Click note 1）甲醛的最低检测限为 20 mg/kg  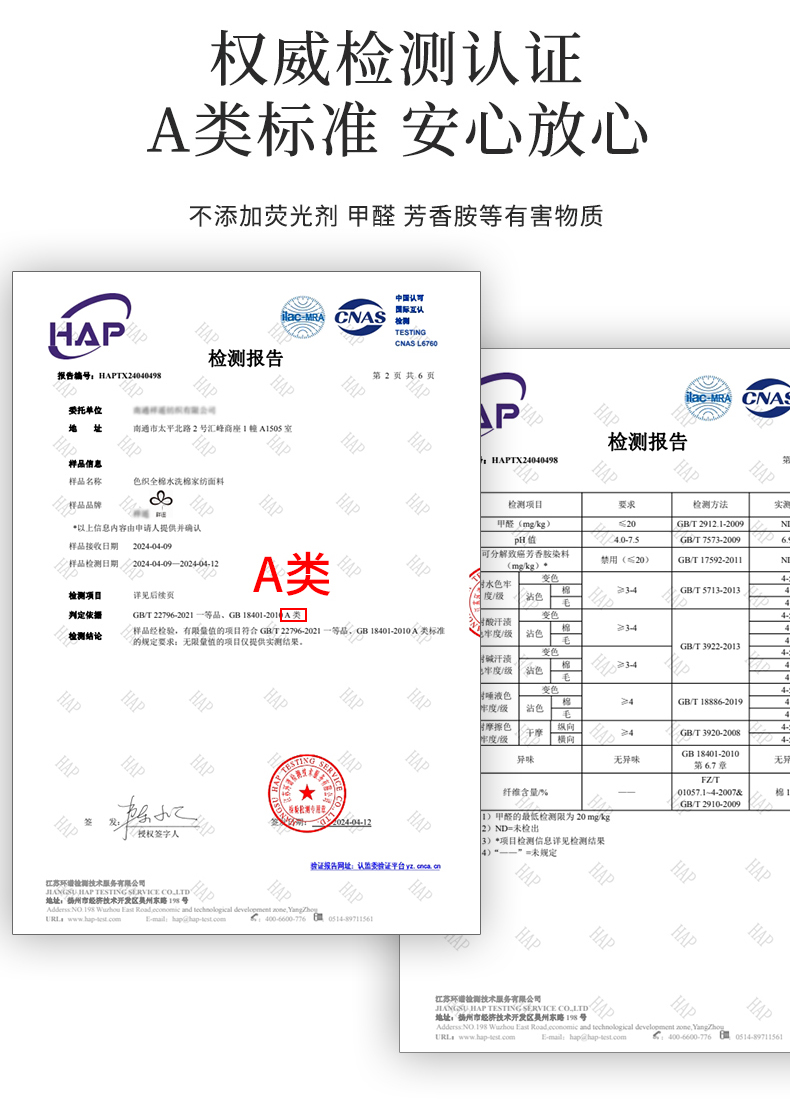[x=545, y=817]
